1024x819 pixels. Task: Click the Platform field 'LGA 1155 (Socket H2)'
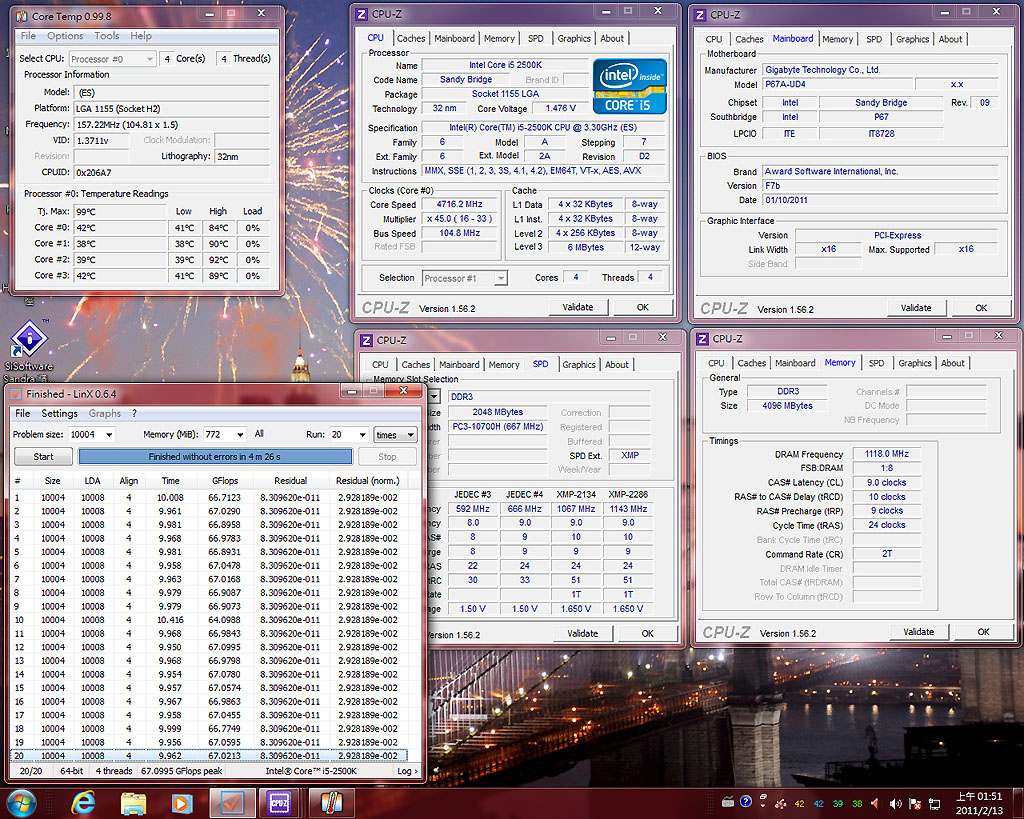click(x=172, y=108)
